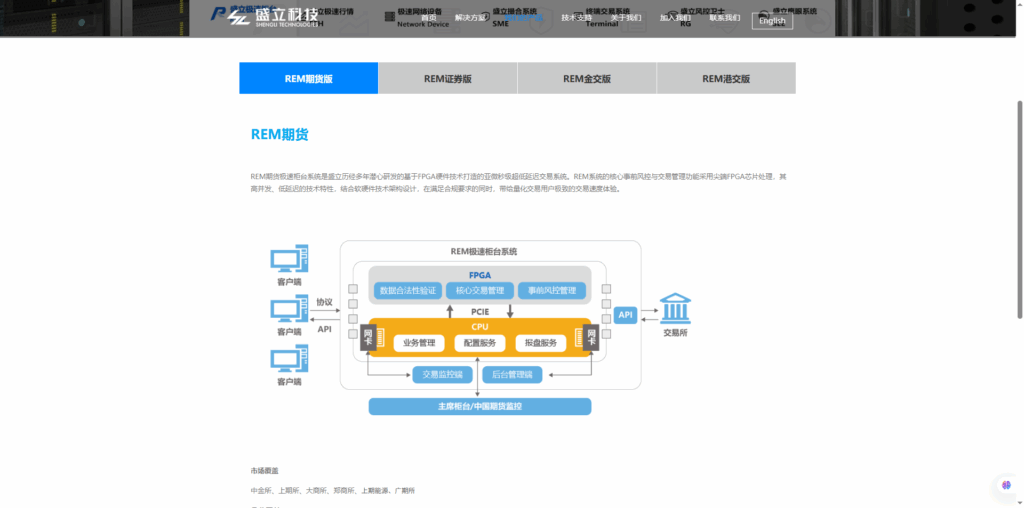Open the floating assistant icon at page corner
The image size is (1024, 508).
click(x=1006, y=484)
